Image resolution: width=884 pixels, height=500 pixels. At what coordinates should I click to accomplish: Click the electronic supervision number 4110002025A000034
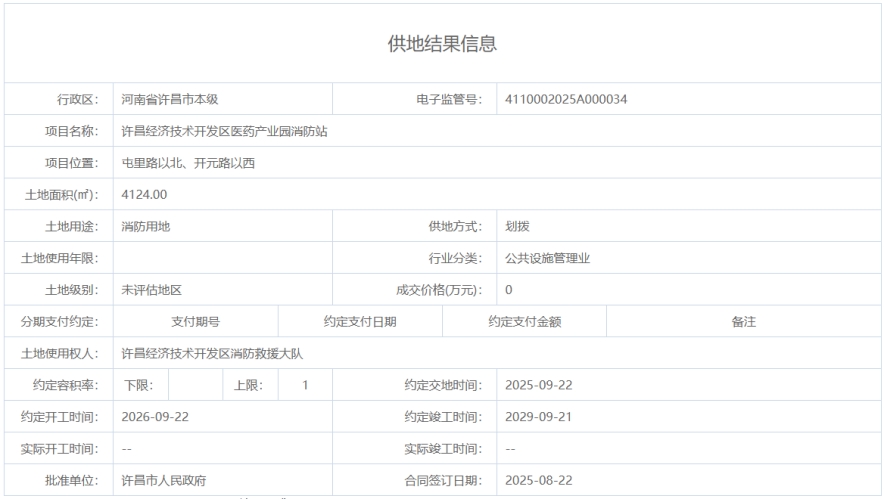(x=566, y=99)
